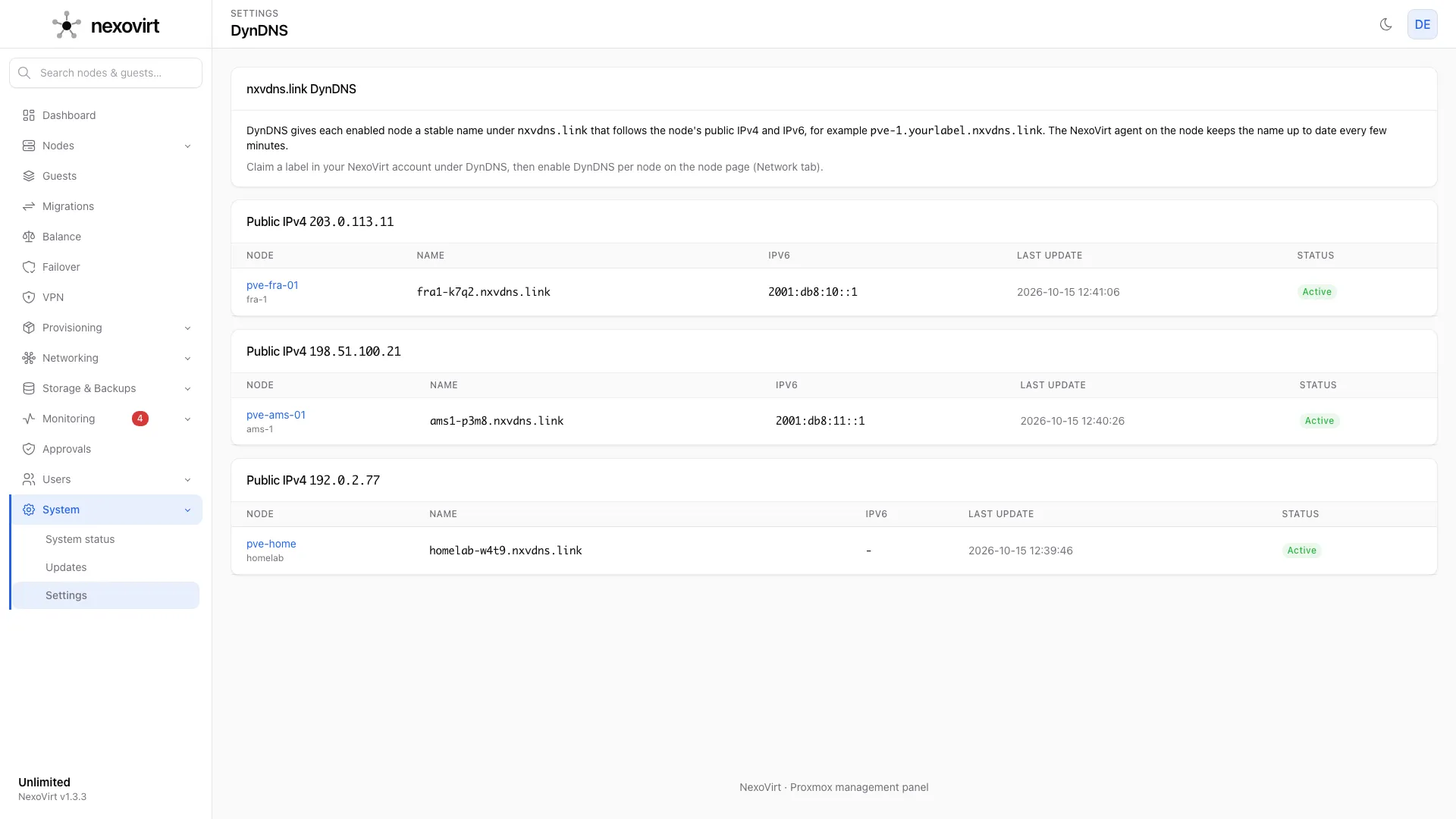This screenshot has width=1456, height=819.
Task: Expand the Networking menu chevron
Action: tap(187, 359)
